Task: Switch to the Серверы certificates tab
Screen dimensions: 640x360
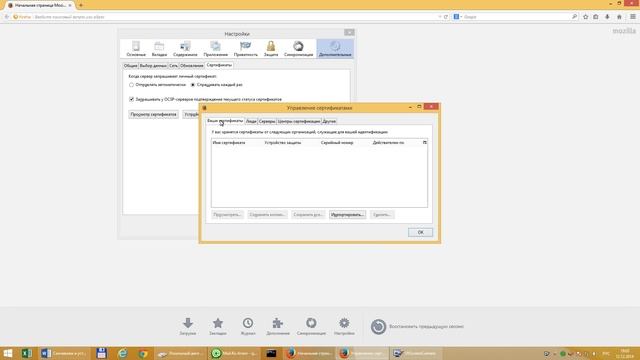Action: [x=267, y=121]
